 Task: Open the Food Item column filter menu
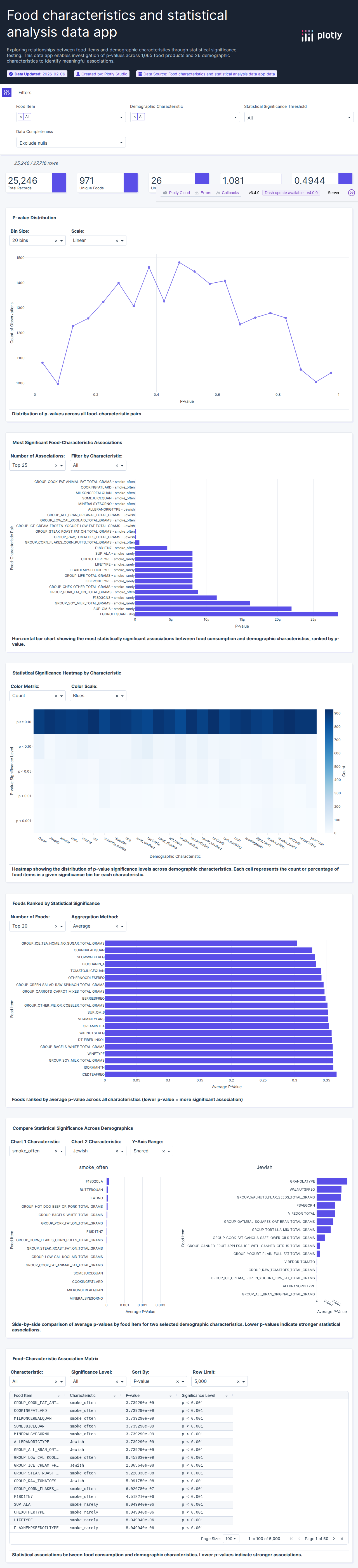click(58, 1396)
